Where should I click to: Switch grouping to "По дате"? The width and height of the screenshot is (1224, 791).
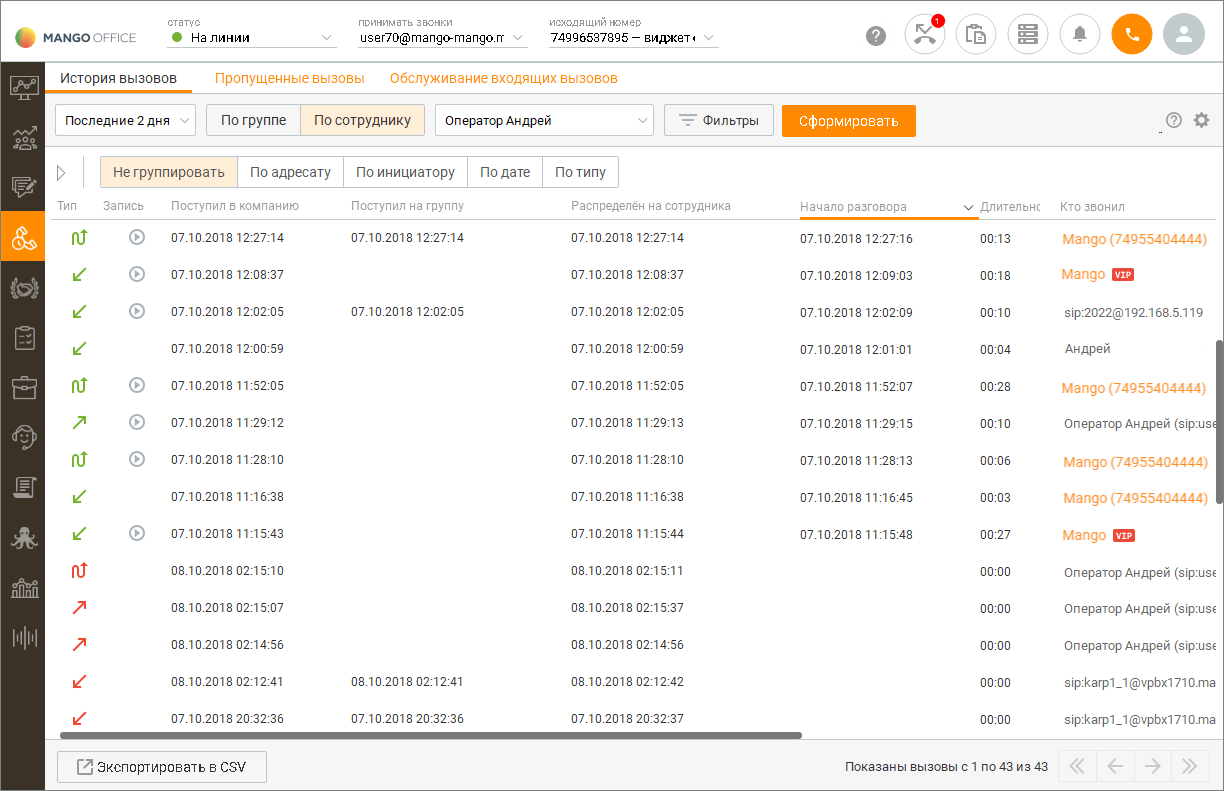point(505,172)
